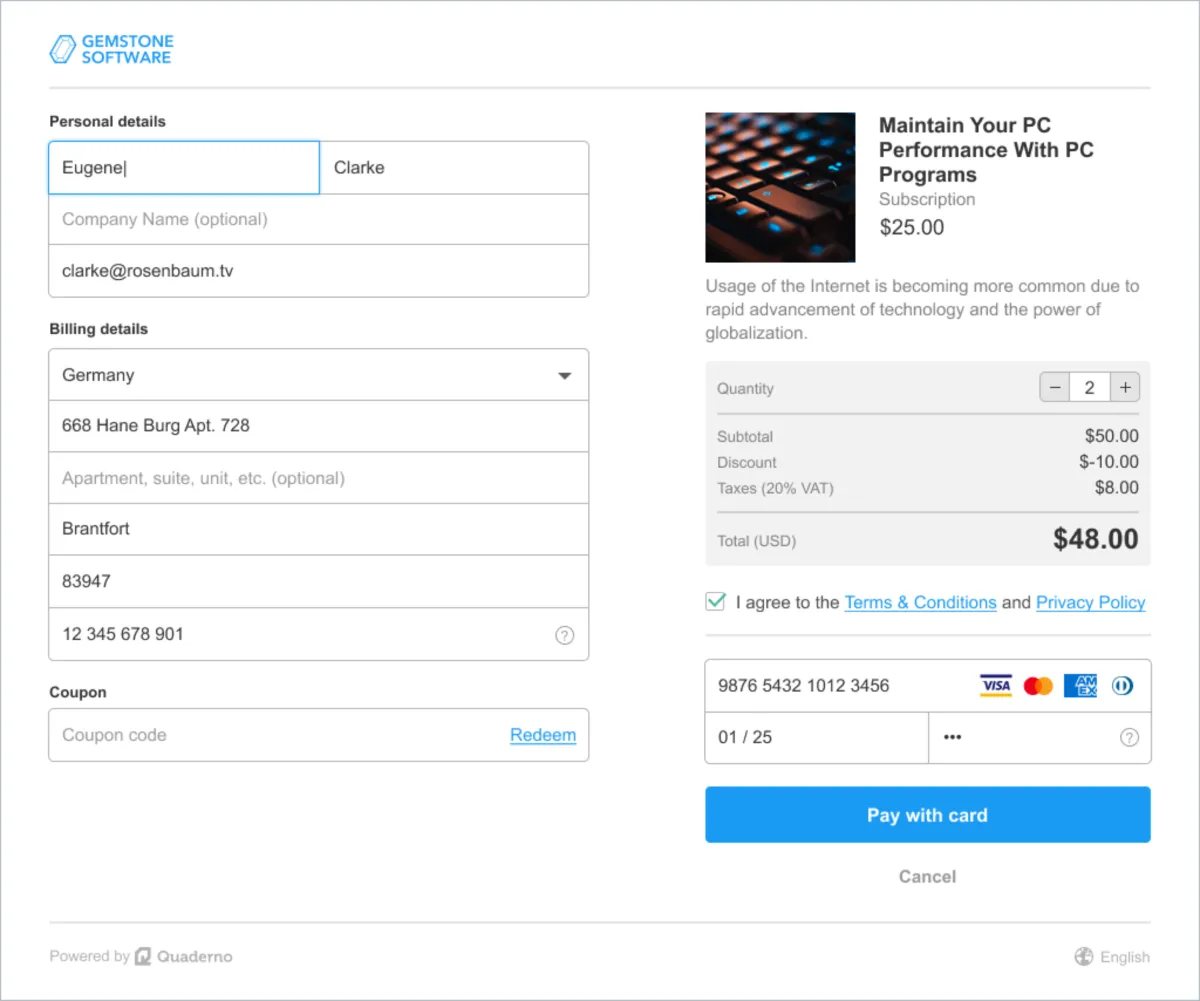Open the Privacy Policy link
Image resolution: width=1200 pixels, height=1001 pixels.
point(1090,602)
